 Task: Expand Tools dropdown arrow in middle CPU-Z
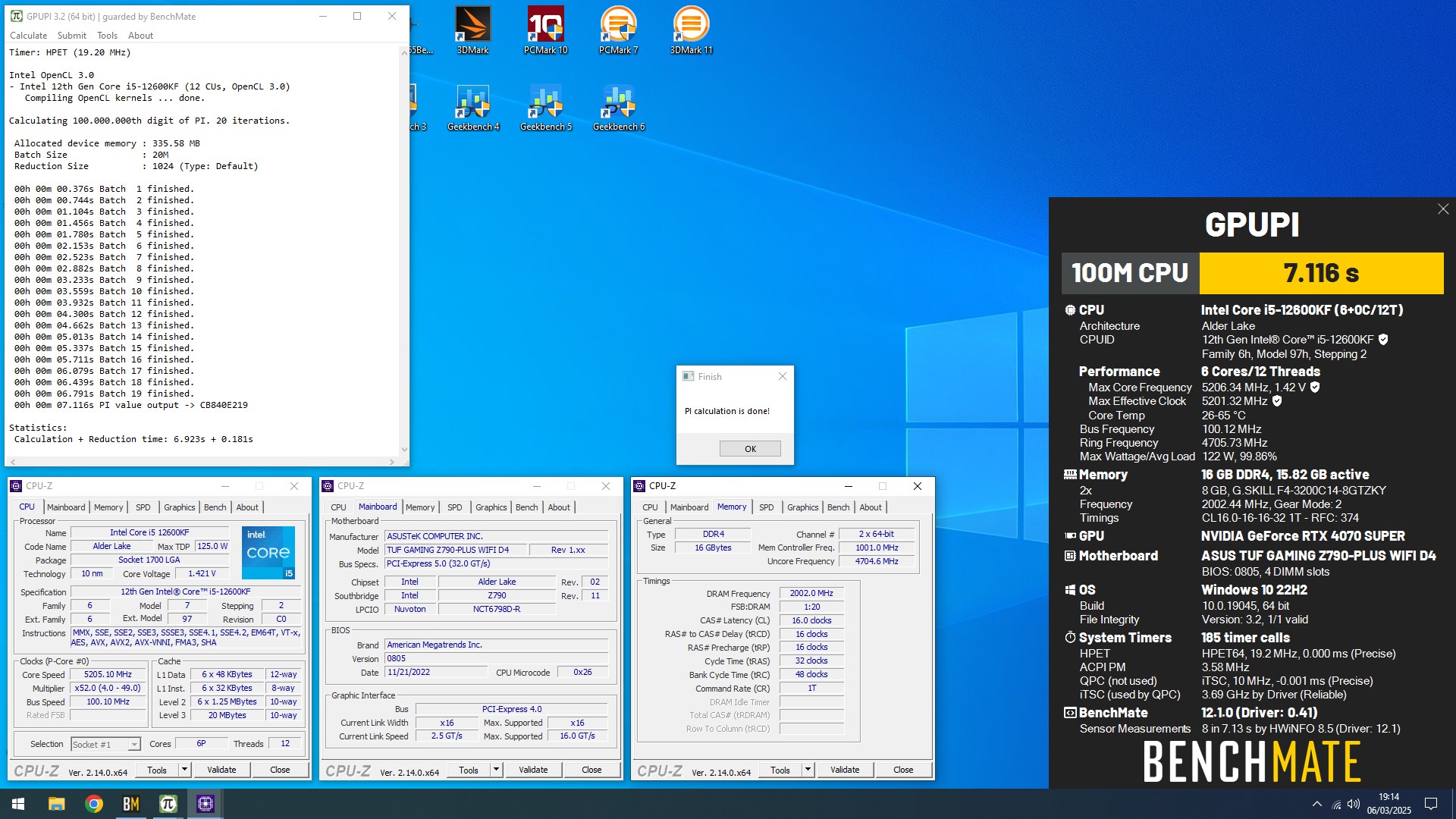tap(496, 770)
